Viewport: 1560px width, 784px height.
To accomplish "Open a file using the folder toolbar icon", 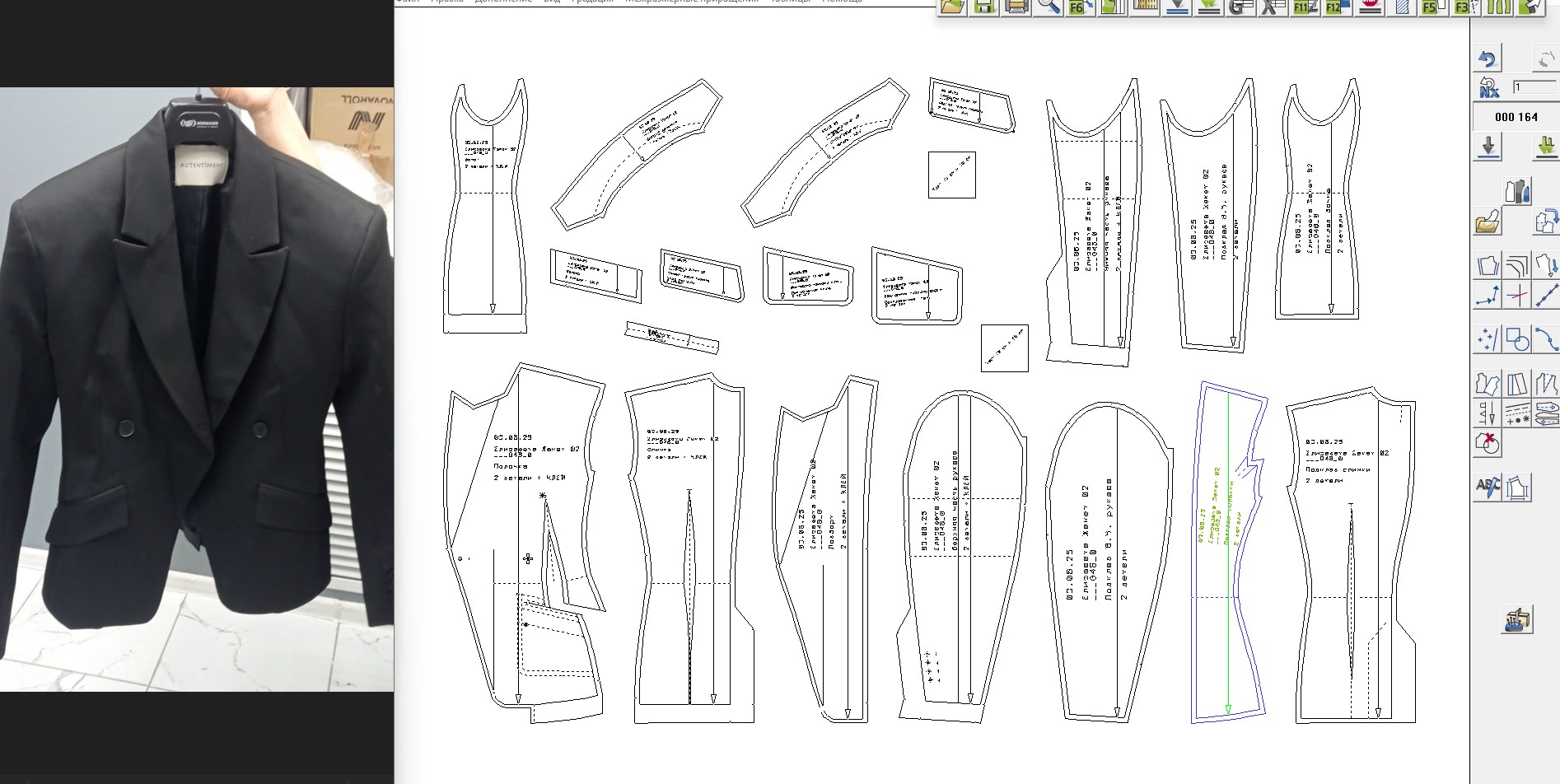I will 953,7.
